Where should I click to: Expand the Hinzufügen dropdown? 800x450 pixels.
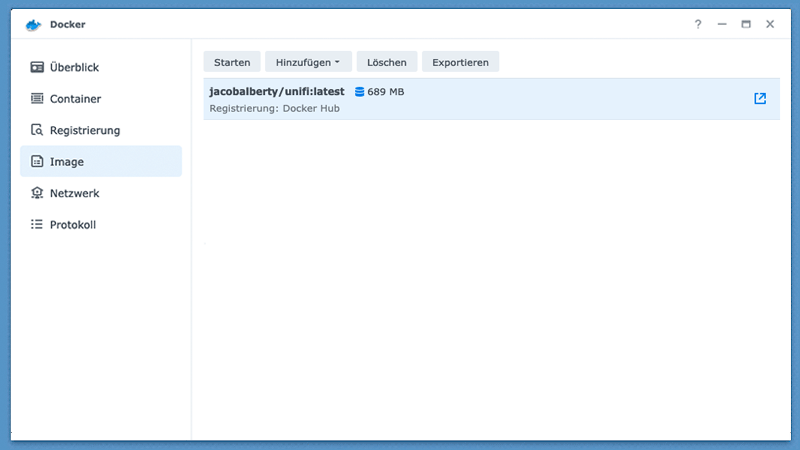[308, 62]
